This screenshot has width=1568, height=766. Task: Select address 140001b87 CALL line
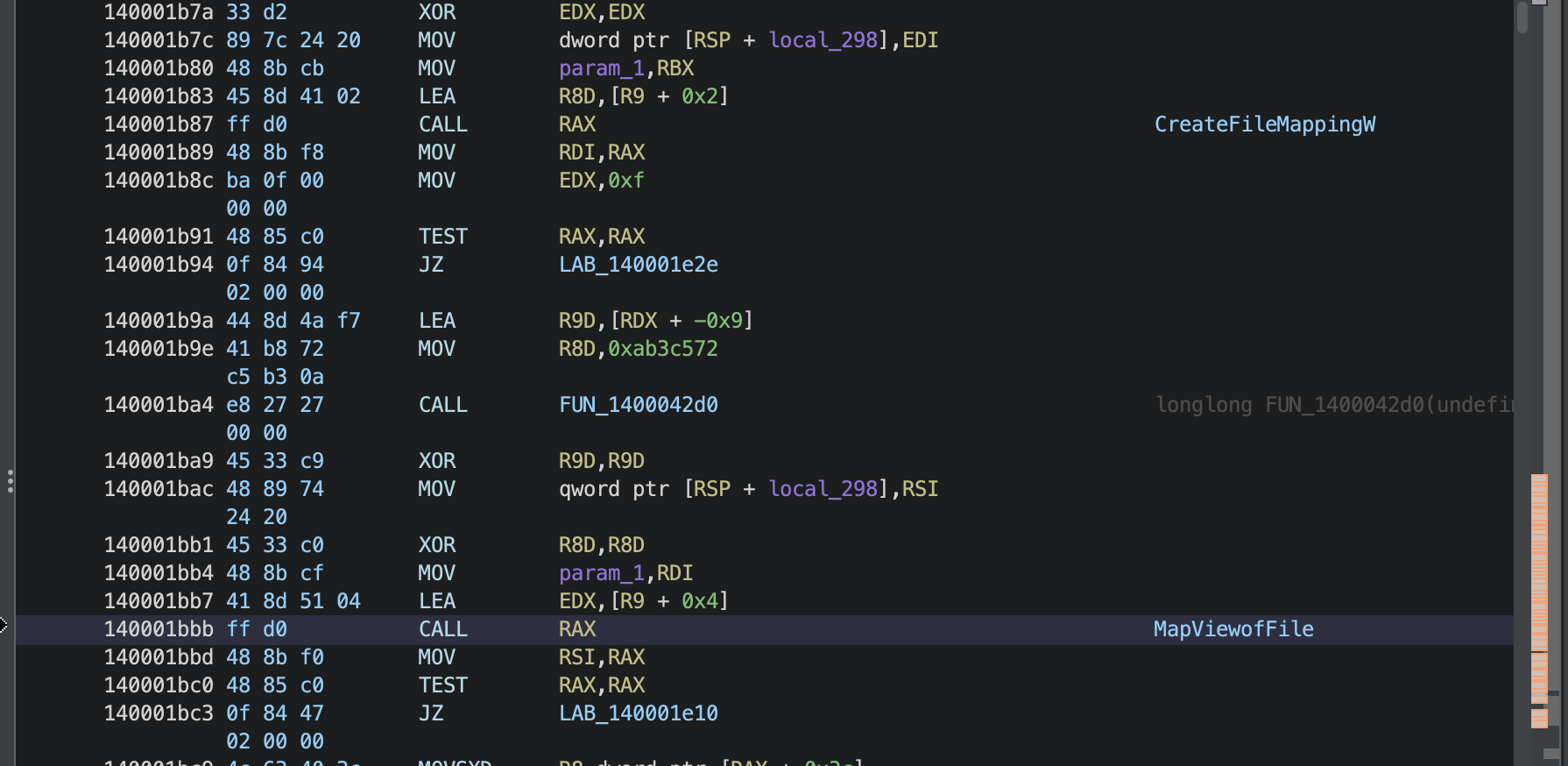pyautogui.click(x=159, y=124)
